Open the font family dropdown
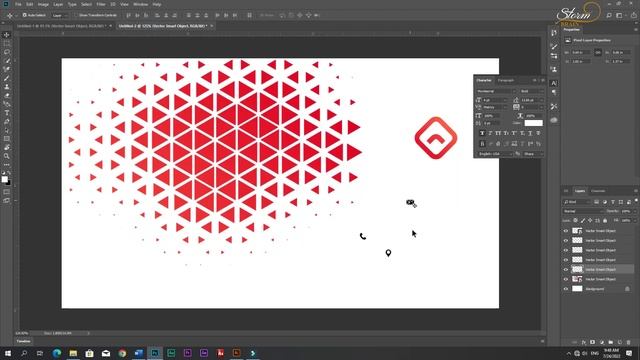The height and width of the screenshot is (360, 640). (x=496, y=91)
